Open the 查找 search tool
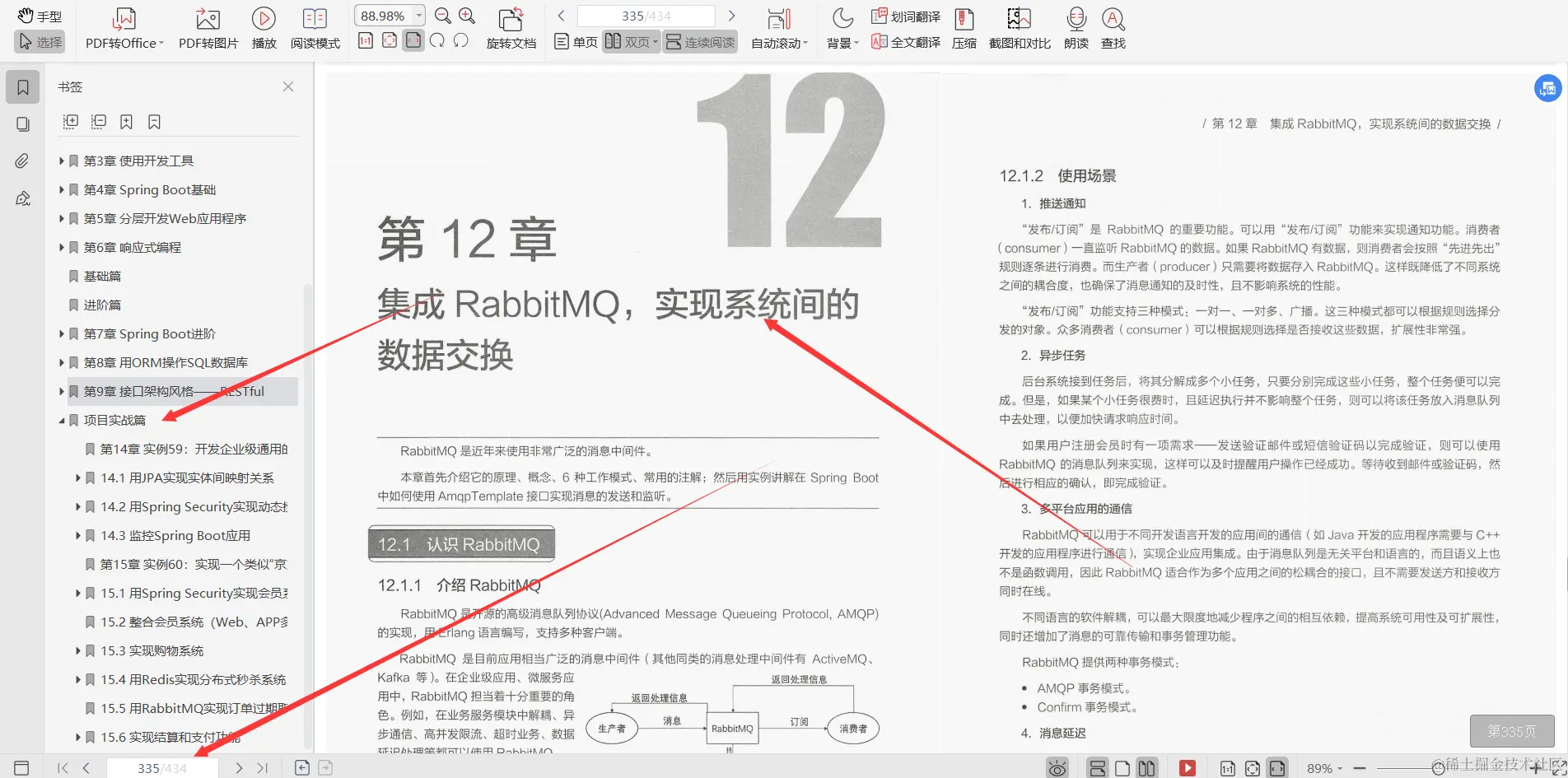The height and width of the screenshot is (778, 1568). [1113, 27]
